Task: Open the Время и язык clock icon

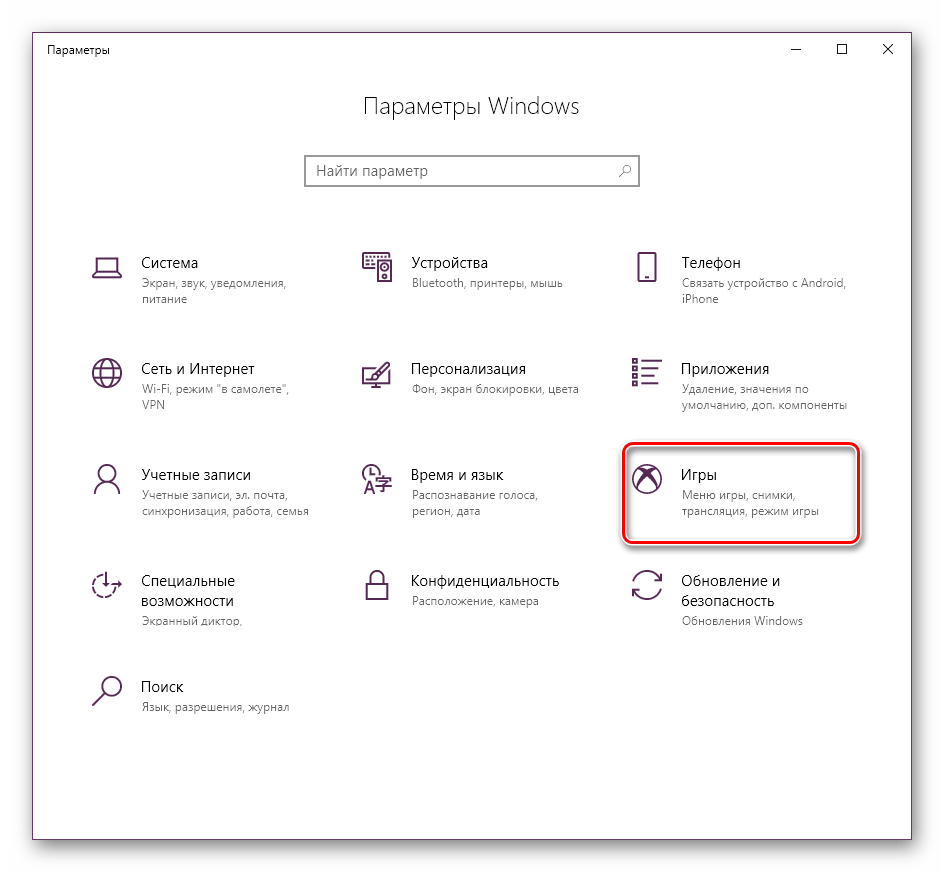Action: coord(376,479)
